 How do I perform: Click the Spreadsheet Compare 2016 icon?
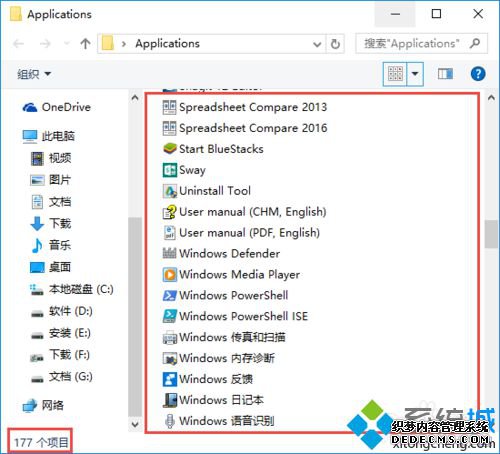click(x=169, y=128)
